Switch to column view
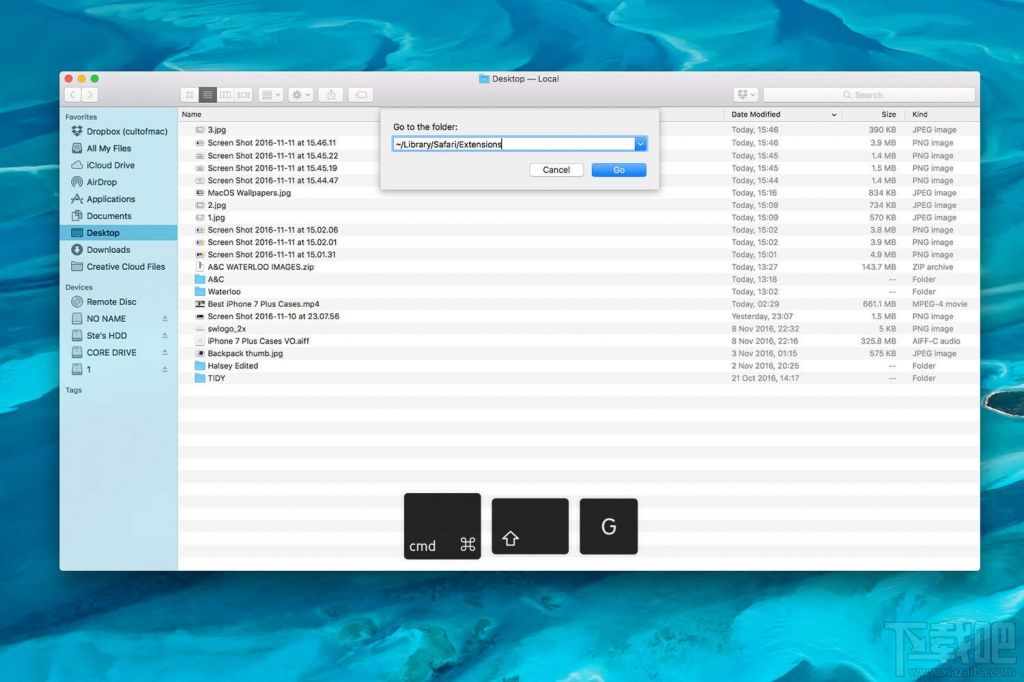 [x=225, y=95]
